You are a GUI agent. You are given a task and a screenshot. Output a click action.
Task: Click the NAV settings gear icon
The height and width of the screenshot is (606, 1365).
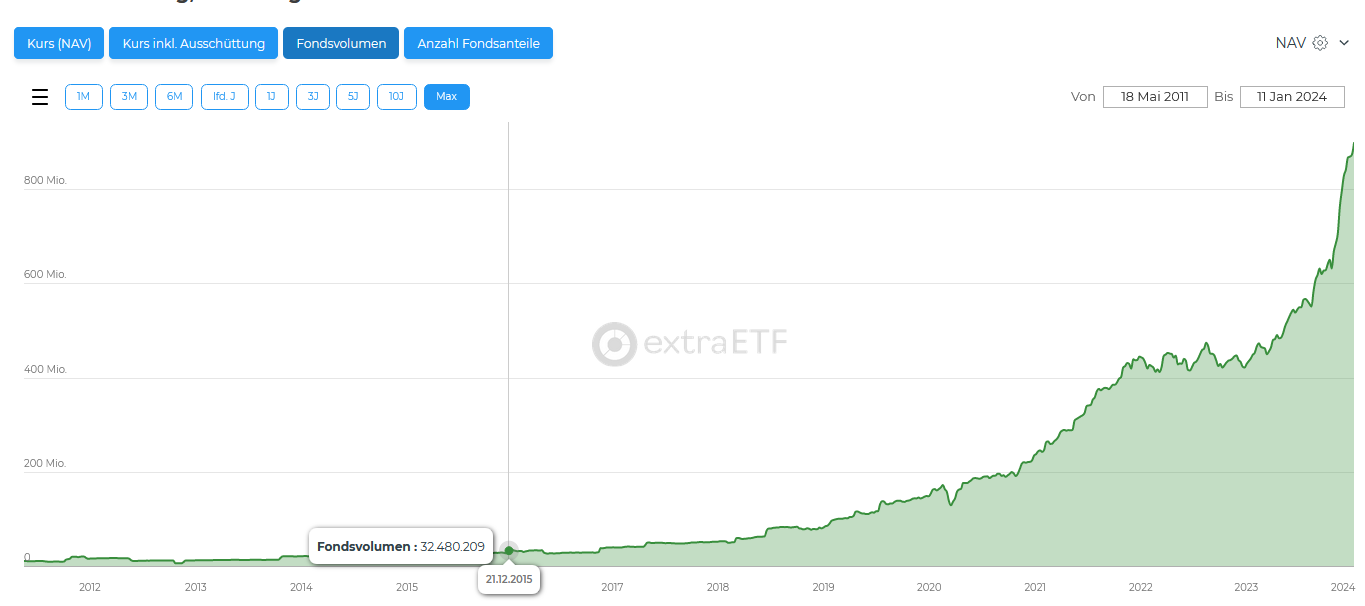coord(1320,43)
